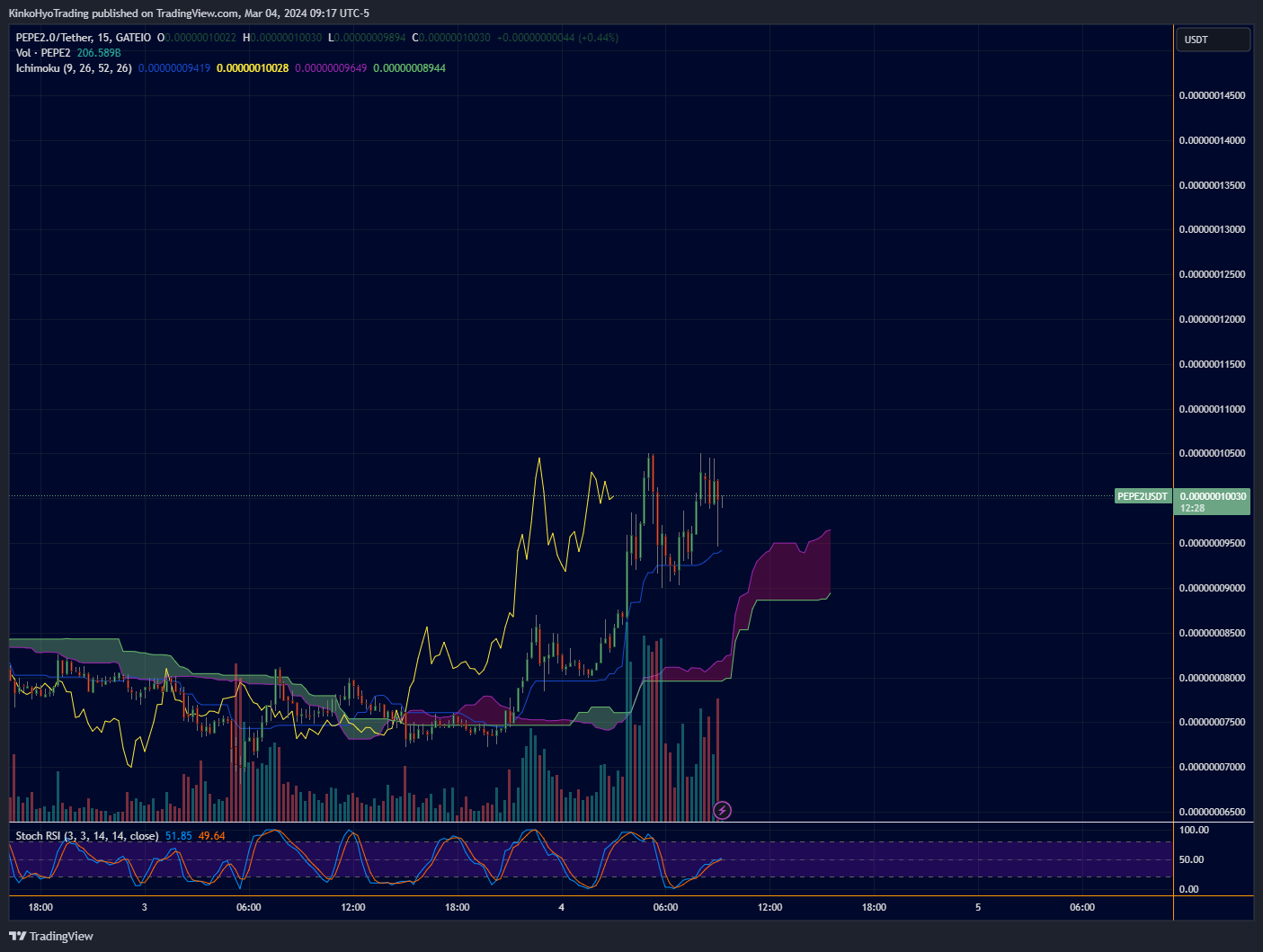Click the price axis label 0.00000012000
Screen dimensions: 1263x952
point(1213,319)
